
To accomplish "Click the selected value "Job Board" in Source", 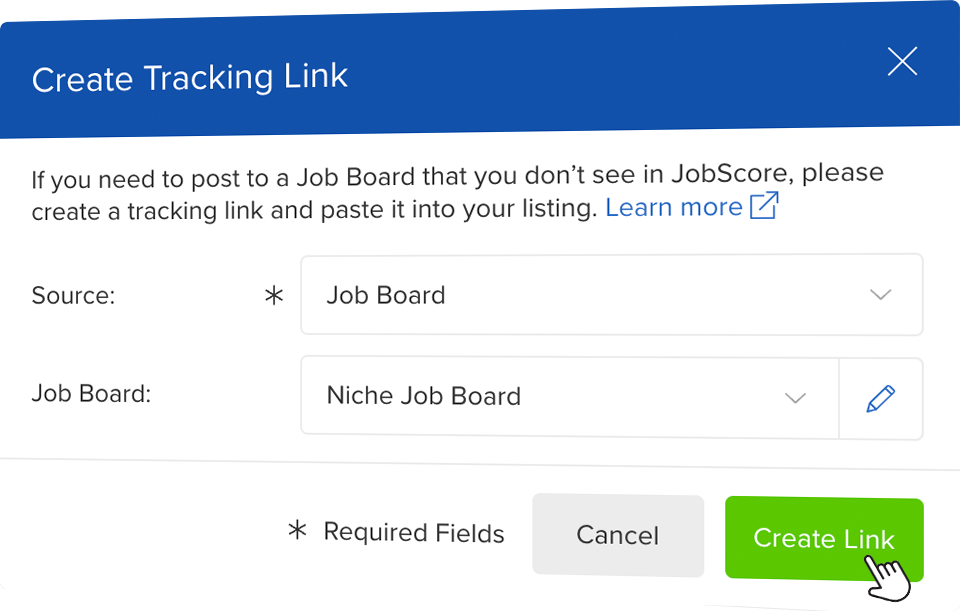I will click(386, 296).
